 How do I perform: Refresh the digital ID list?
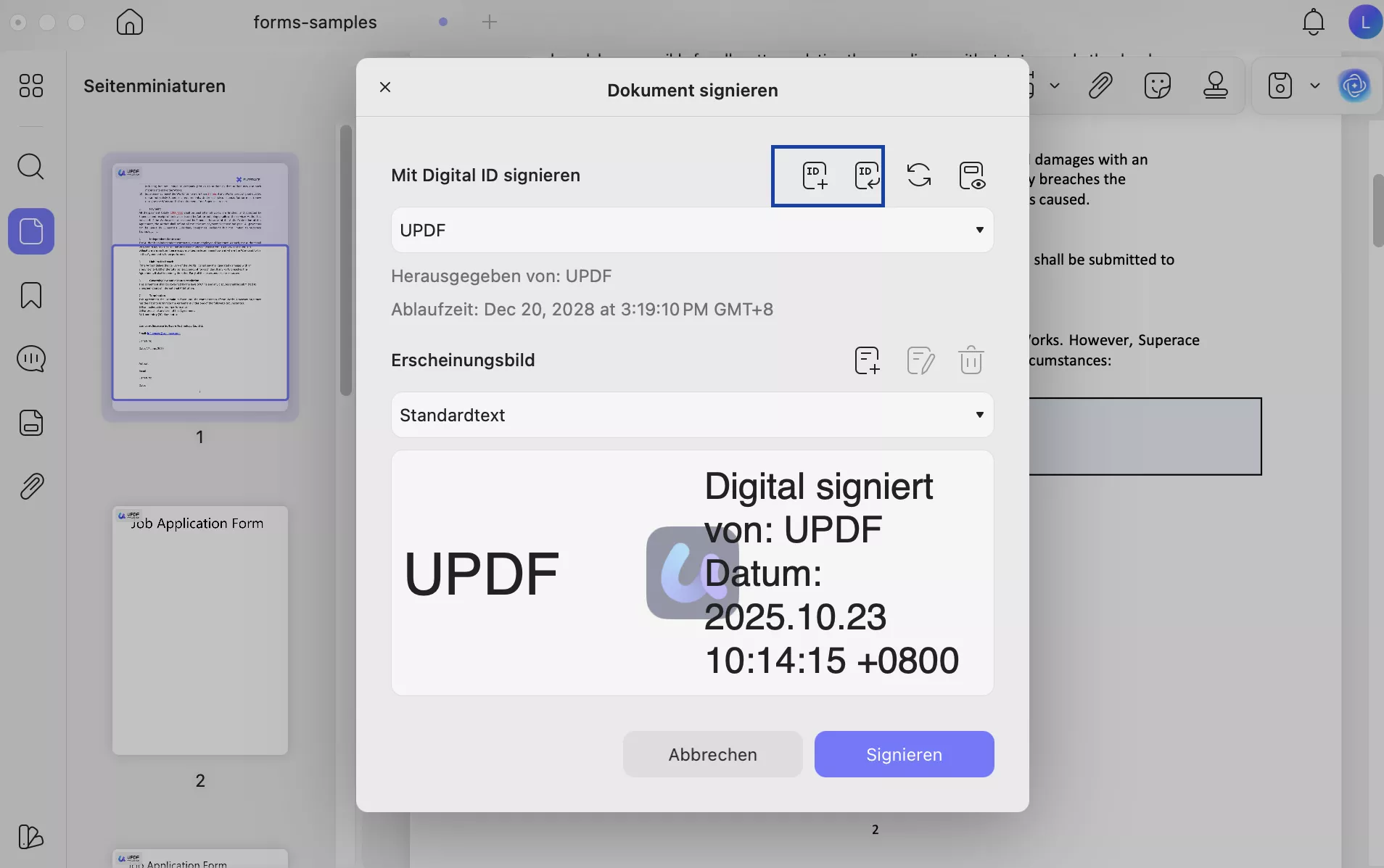tap(918, 175)
